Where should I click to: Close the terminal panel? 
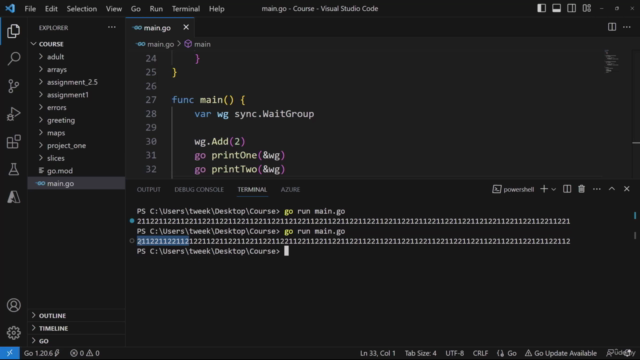click(627, 189)
